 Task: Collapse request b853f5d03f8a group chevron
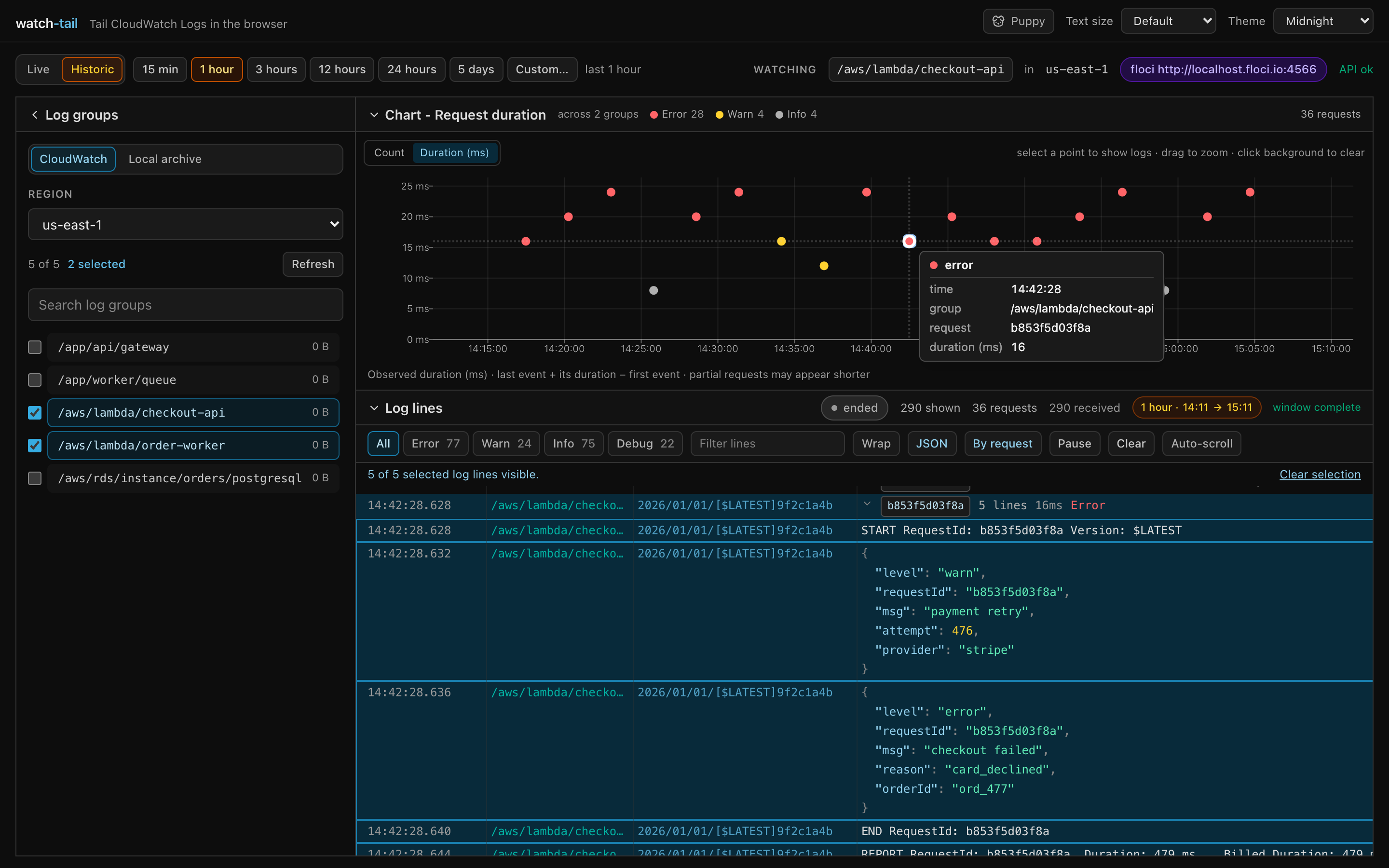[867, 504]
